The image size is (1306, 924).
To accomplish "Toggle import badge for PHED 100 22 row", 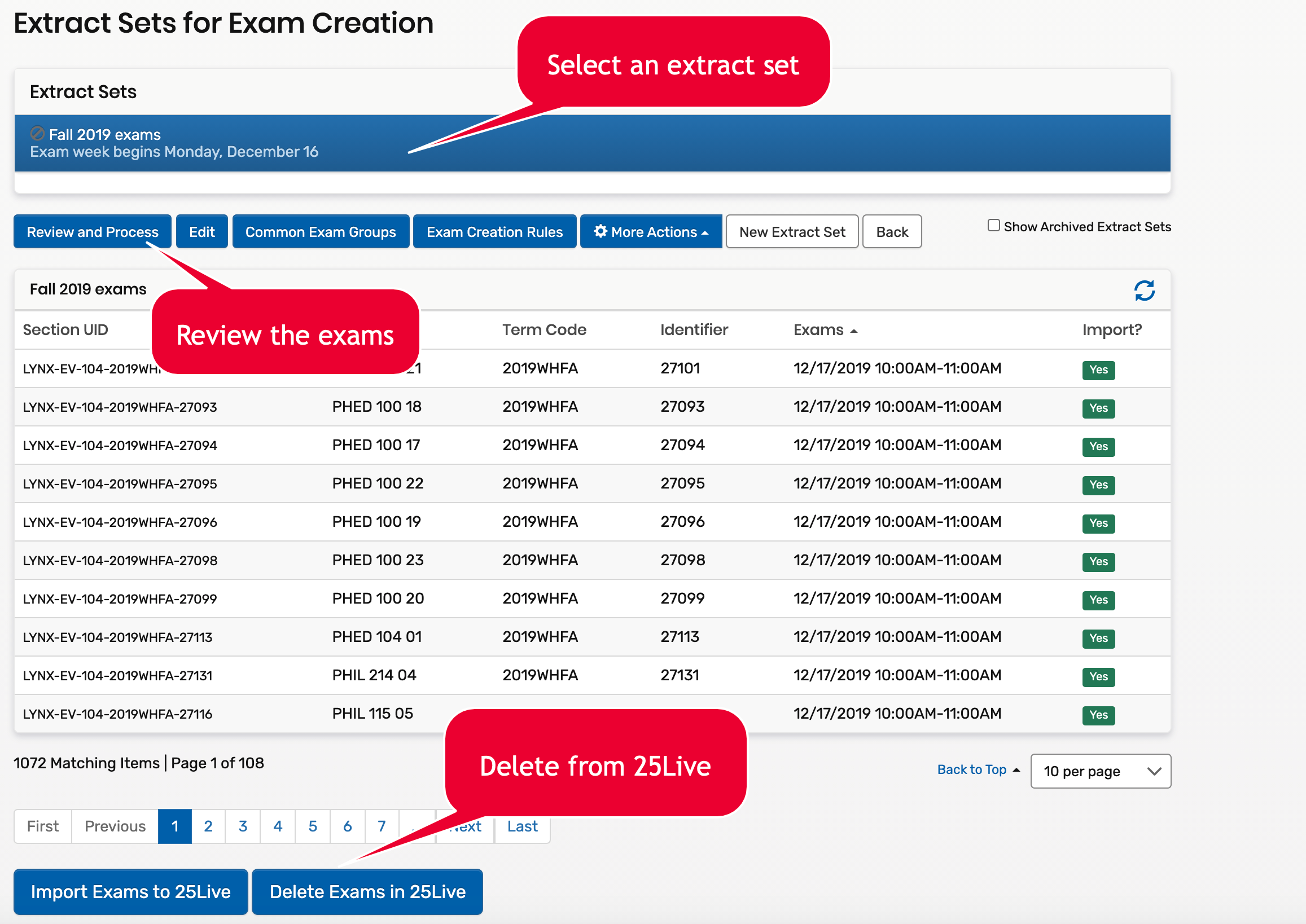I will (x=1098, y=485).
